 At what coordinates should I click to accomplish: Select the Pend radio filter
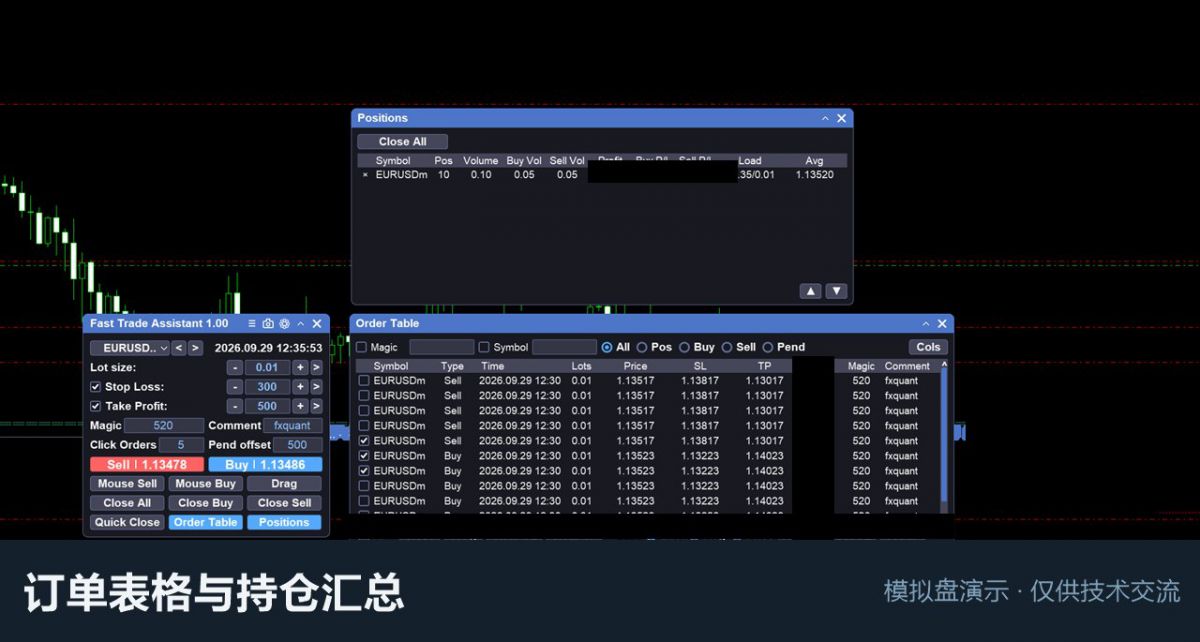(x=768, y=347)
